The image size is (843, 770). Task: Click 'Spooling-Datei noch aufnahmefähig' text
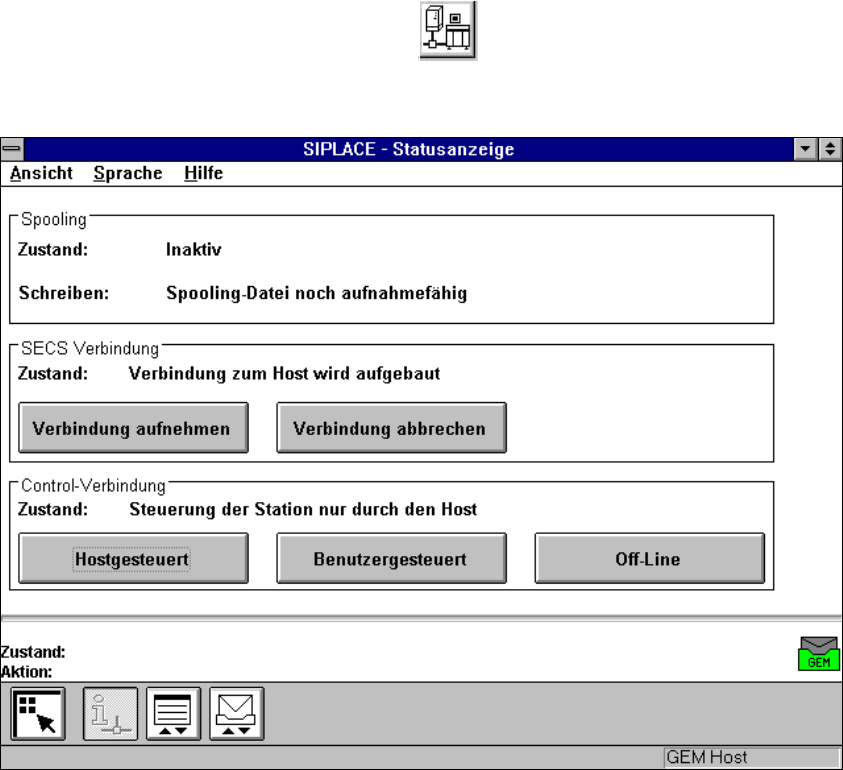pyautogui.click(x=317, y=293)
